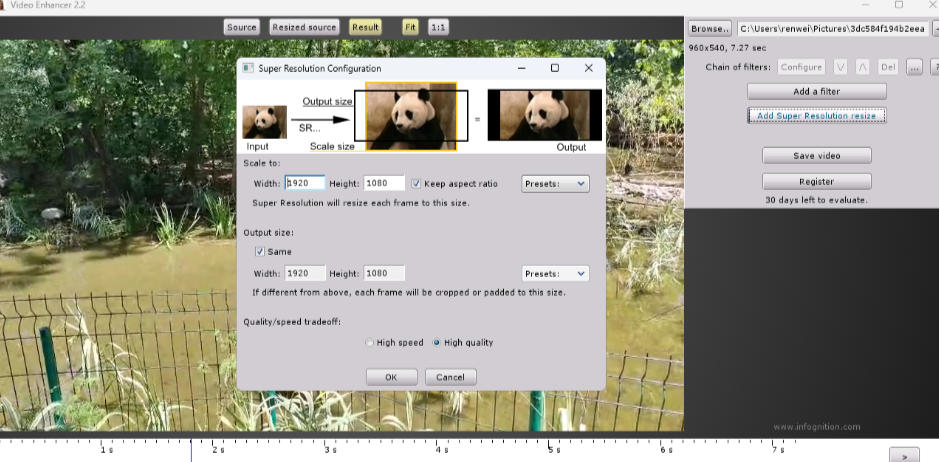Click the move filter up arrow button

[862, 67]
